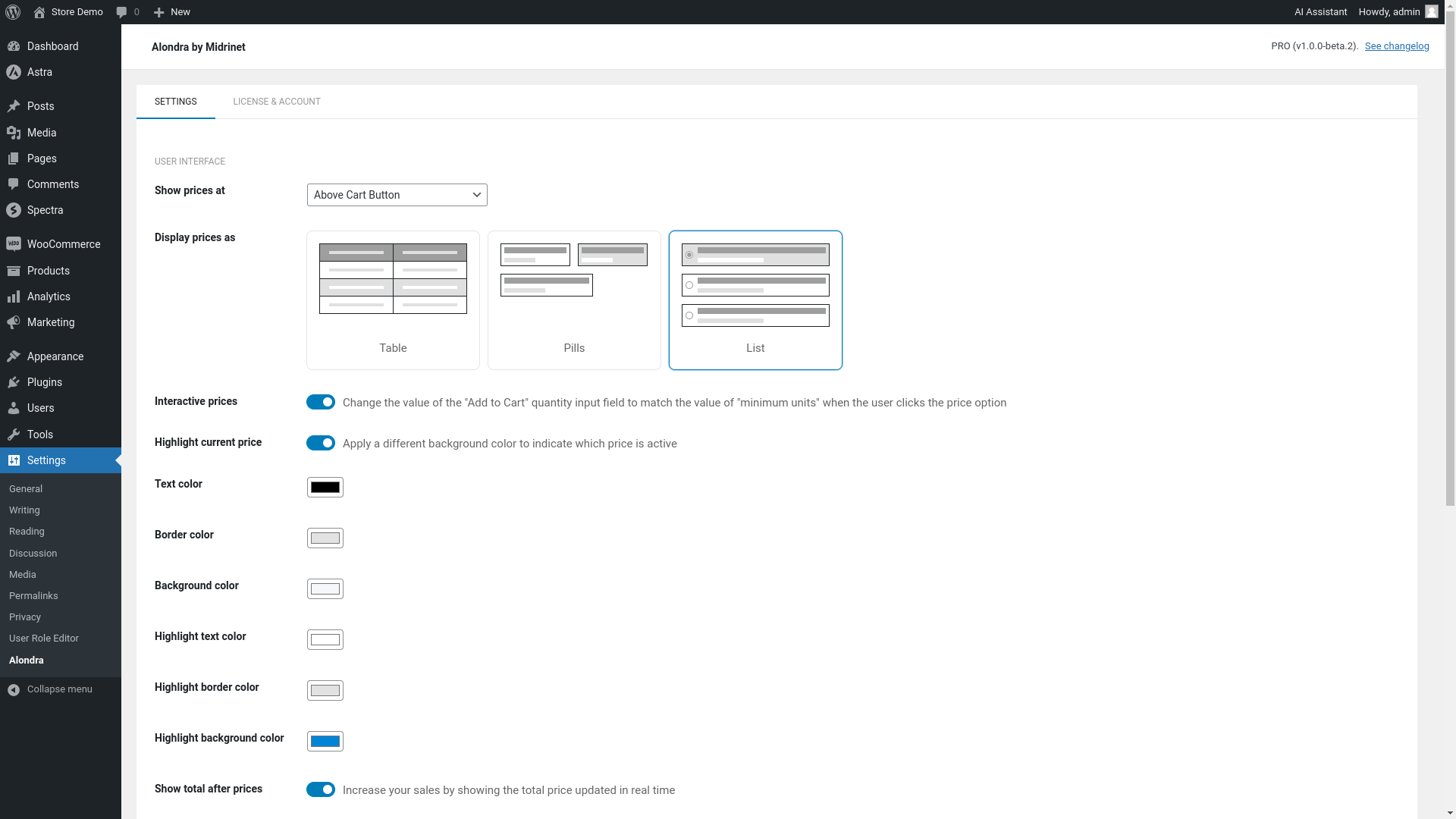Open the Background color swatch

pos(325,589)
